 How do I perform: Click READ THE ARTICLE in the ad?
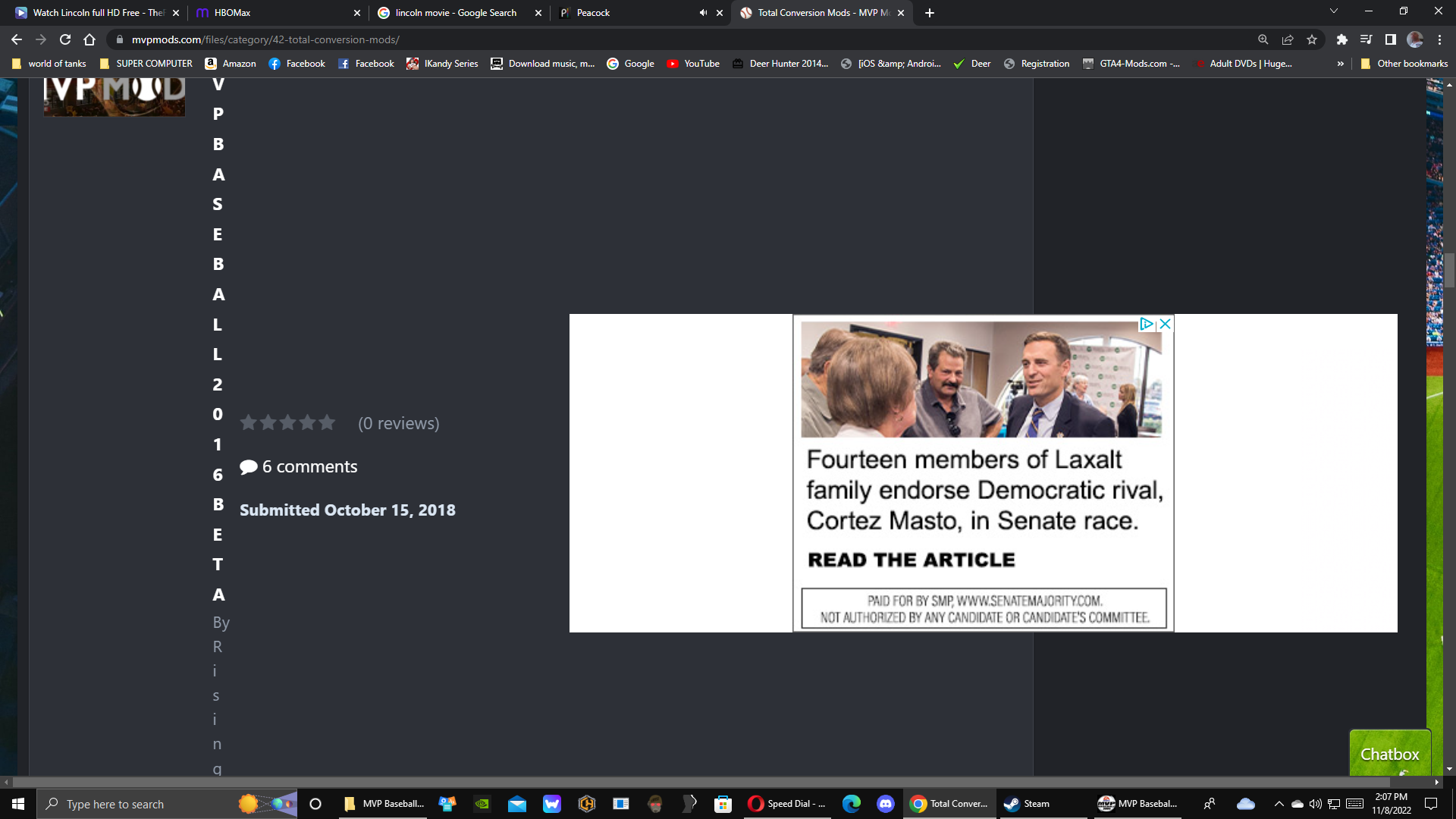coord(911,560)
